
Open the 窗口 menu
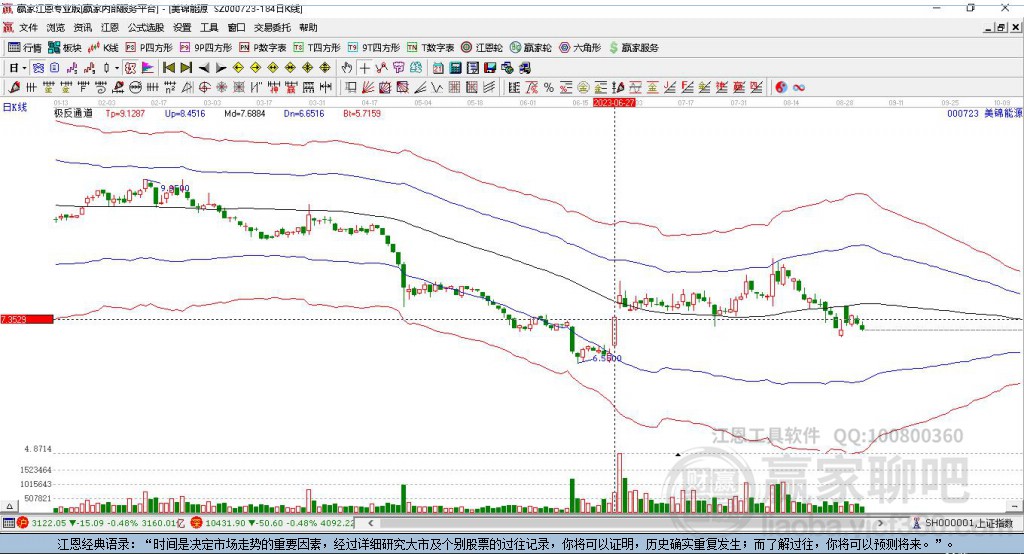tap(236, 27)
